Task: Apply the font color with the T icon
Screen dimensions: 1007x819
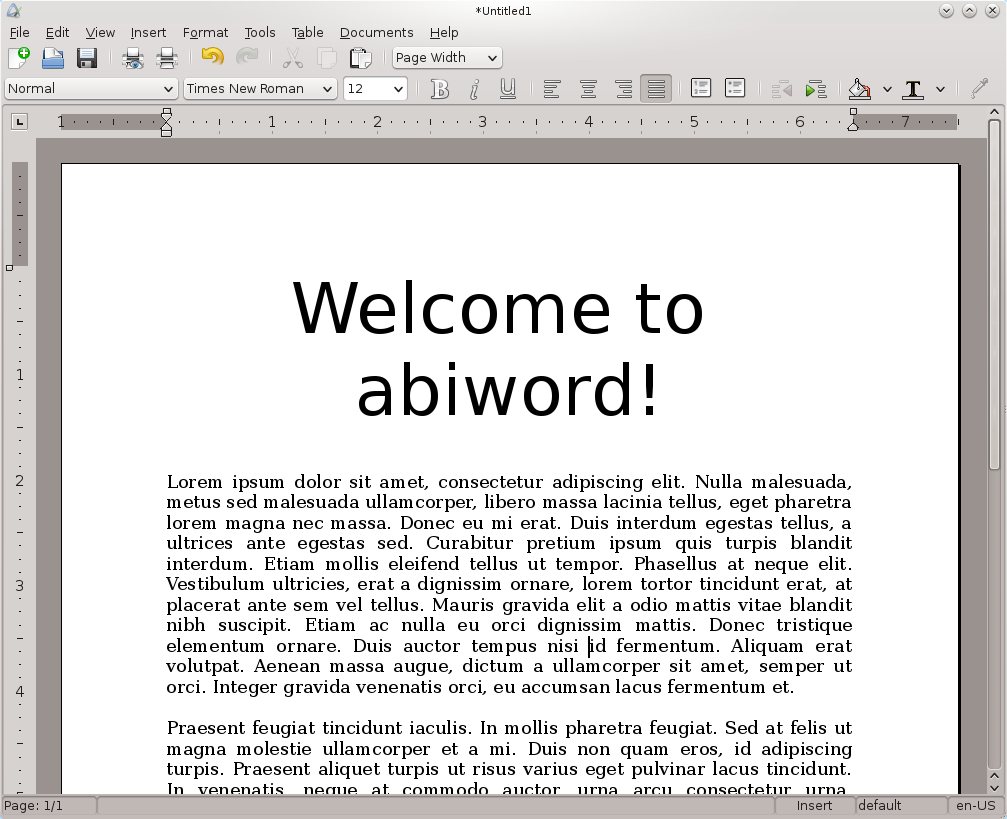Action: (913, 89)
